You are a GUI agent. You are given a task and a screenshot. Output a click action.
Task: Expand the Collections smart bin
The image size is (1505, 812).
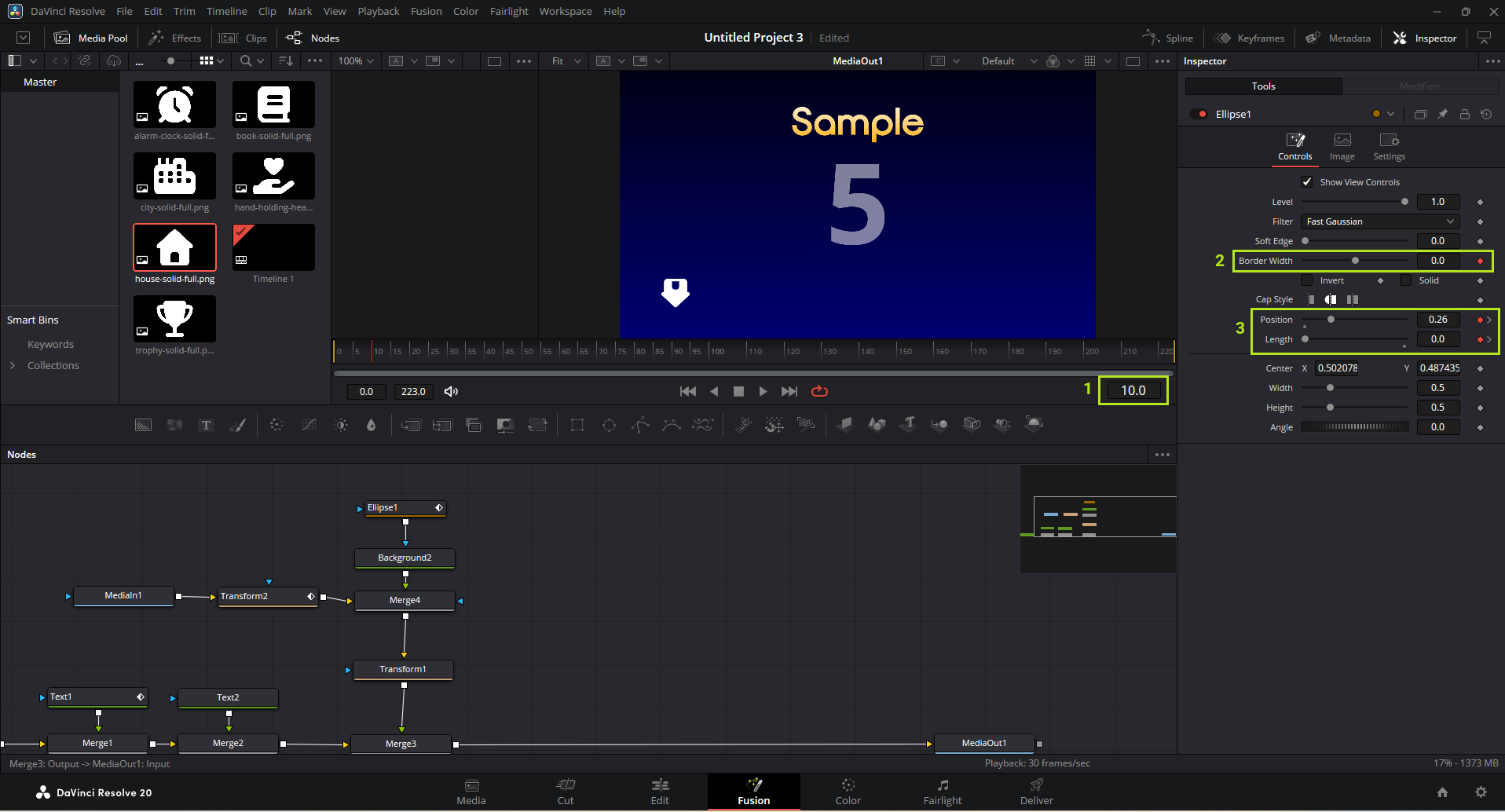13,365
